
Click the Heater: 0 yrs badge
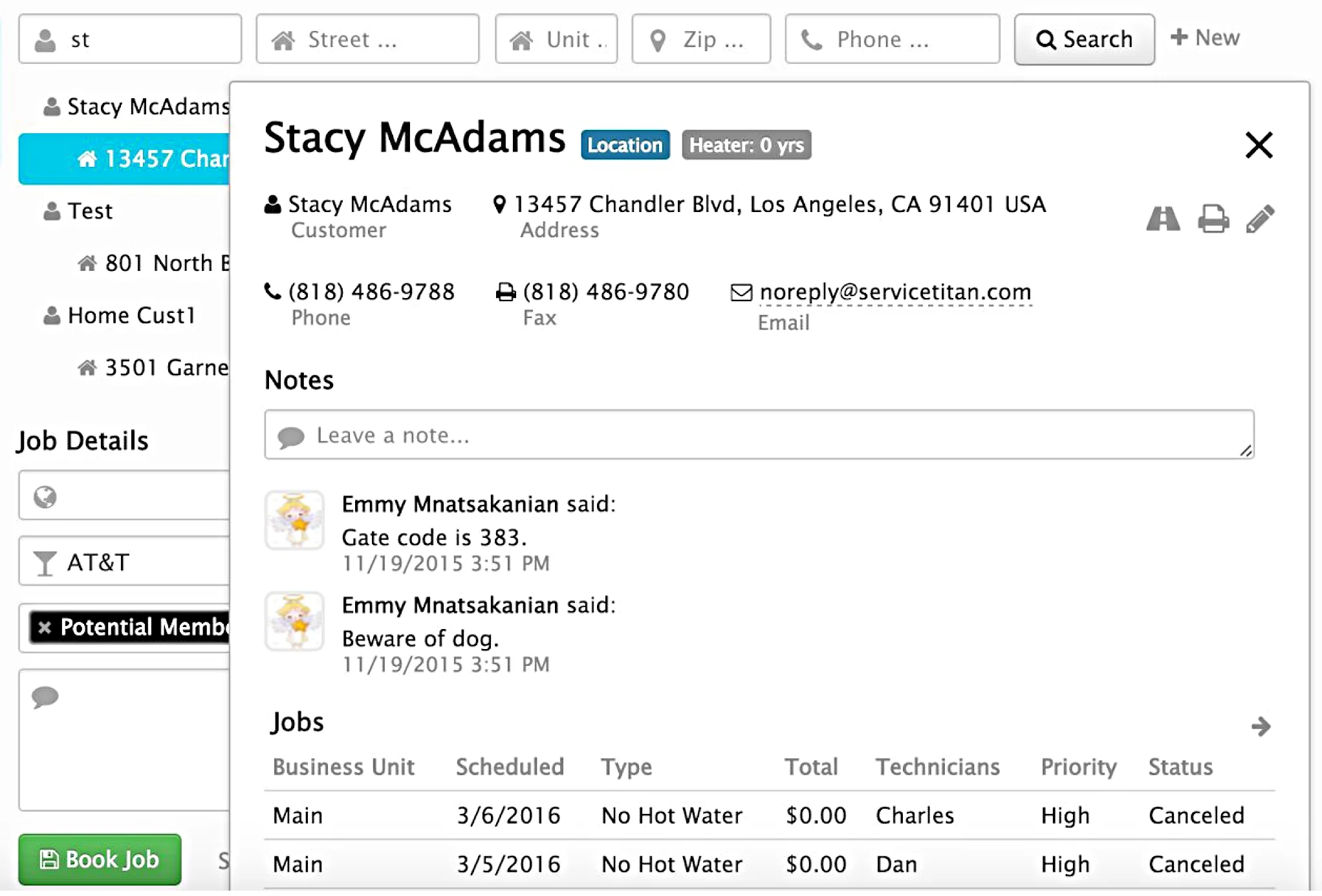pyautogui.click(x=746, y=145)
